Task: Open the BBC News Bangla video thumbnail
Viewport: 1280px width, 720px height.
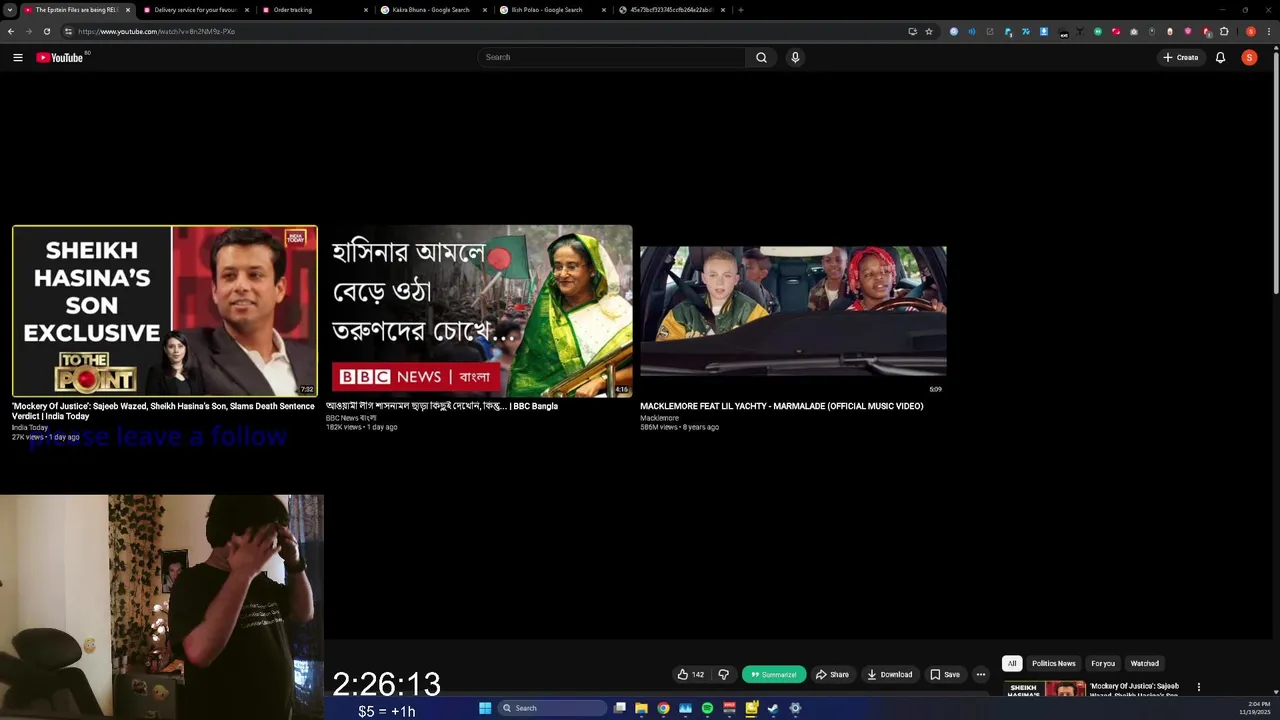Action: (479, 311)
